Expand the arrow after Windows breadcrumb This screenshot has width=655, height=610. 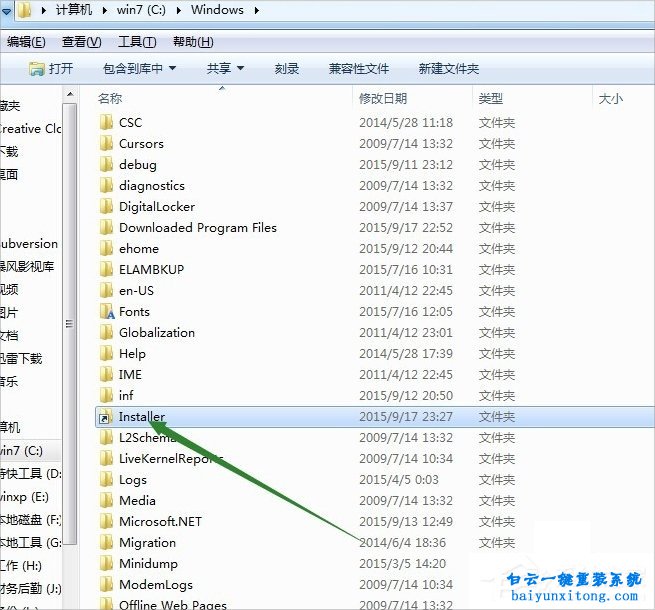pos(256,10)
